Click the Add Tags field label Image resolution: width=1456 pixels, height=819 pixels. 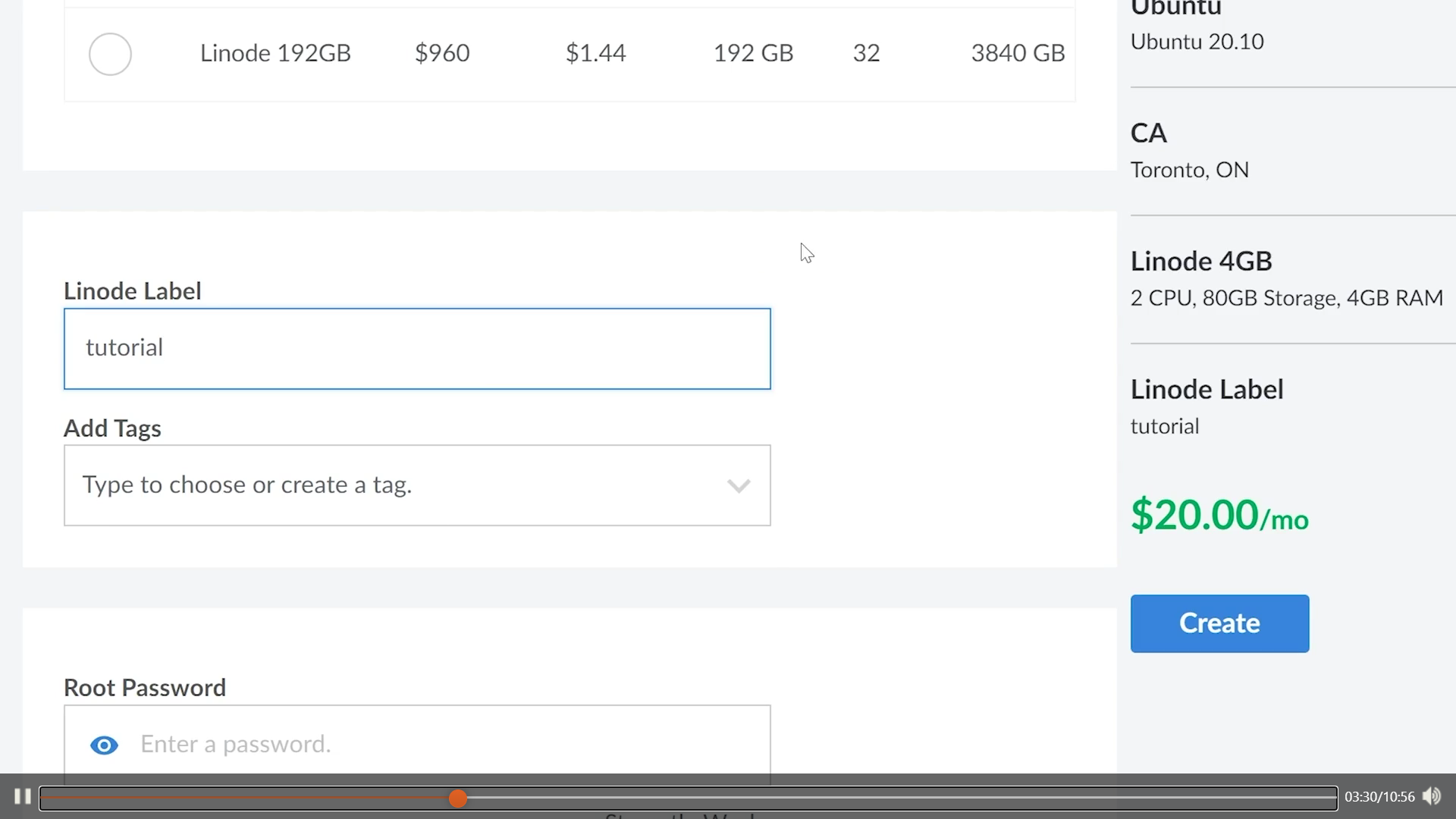coord(112,428)
